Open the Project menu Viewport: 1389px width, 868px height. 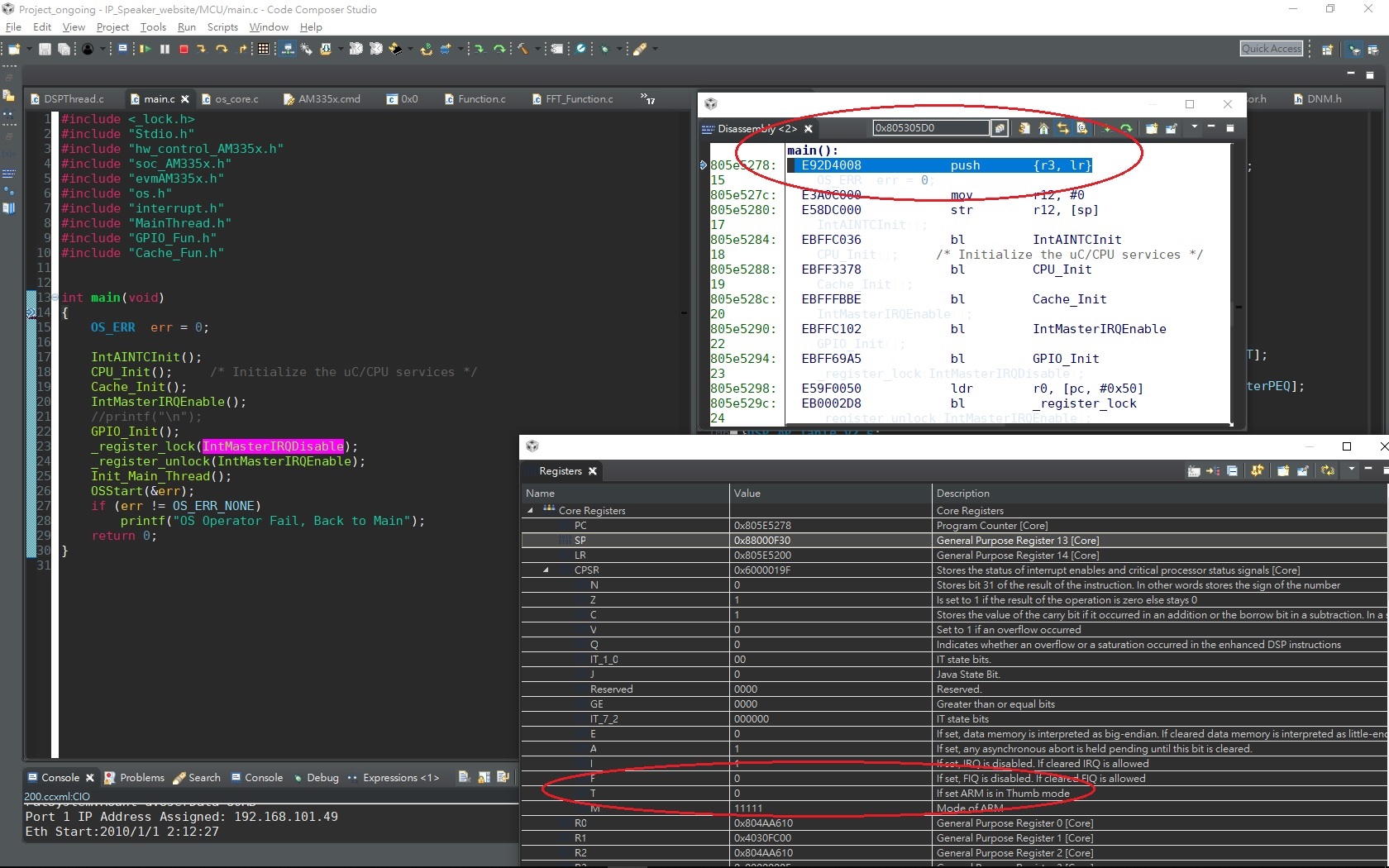point(112,27)
